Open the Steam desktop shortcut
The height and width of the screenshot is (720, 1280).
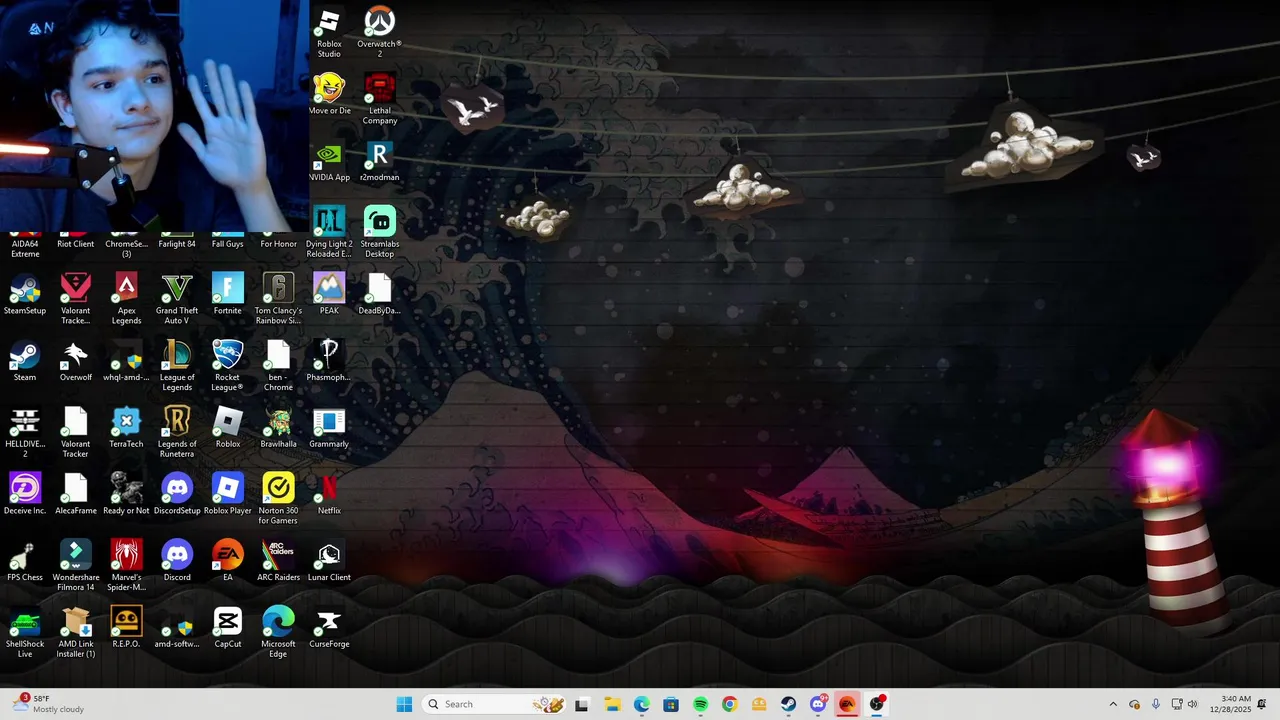pos(25,361)
